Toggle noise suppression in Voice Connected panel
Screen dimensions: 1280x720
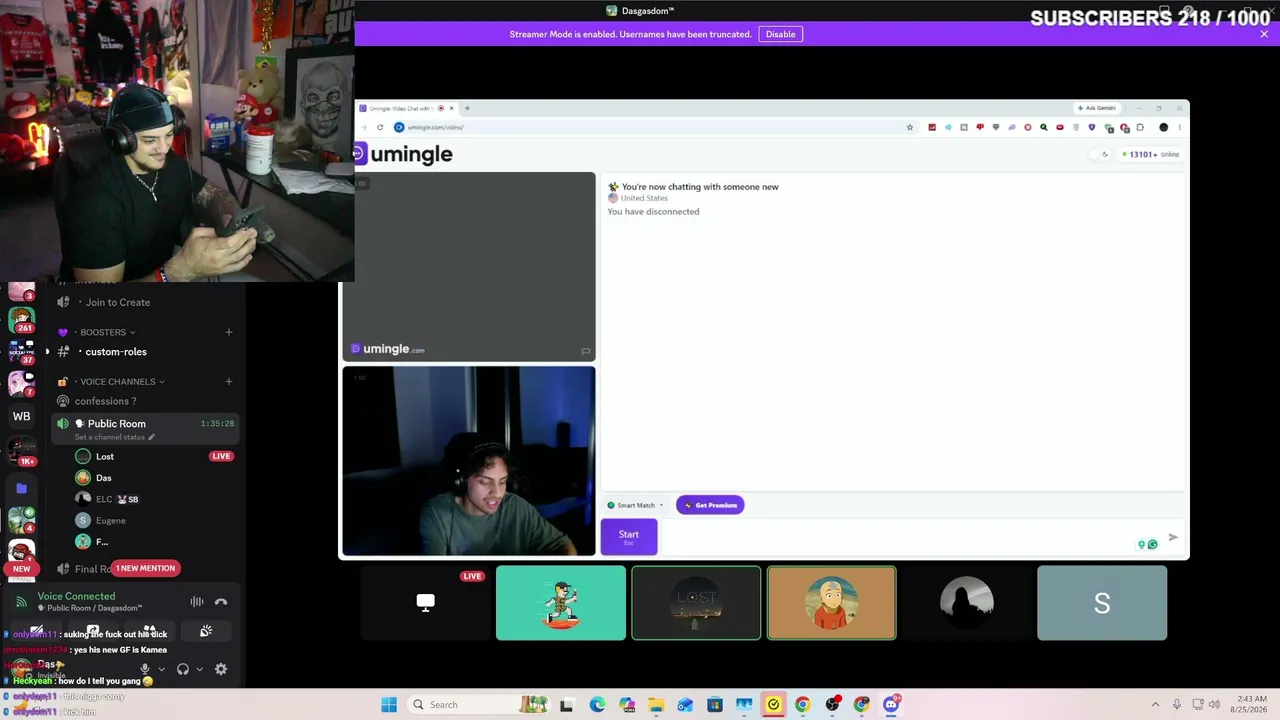click(197, 601)
